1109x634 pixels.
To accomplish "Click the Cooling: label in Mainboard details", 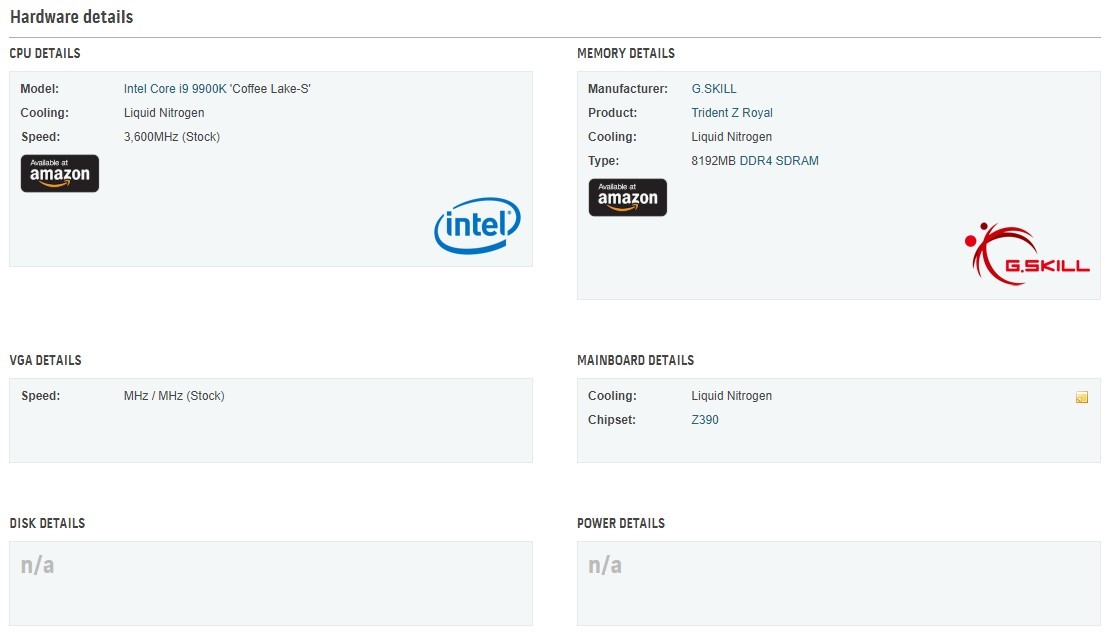I will coord(612,396).
